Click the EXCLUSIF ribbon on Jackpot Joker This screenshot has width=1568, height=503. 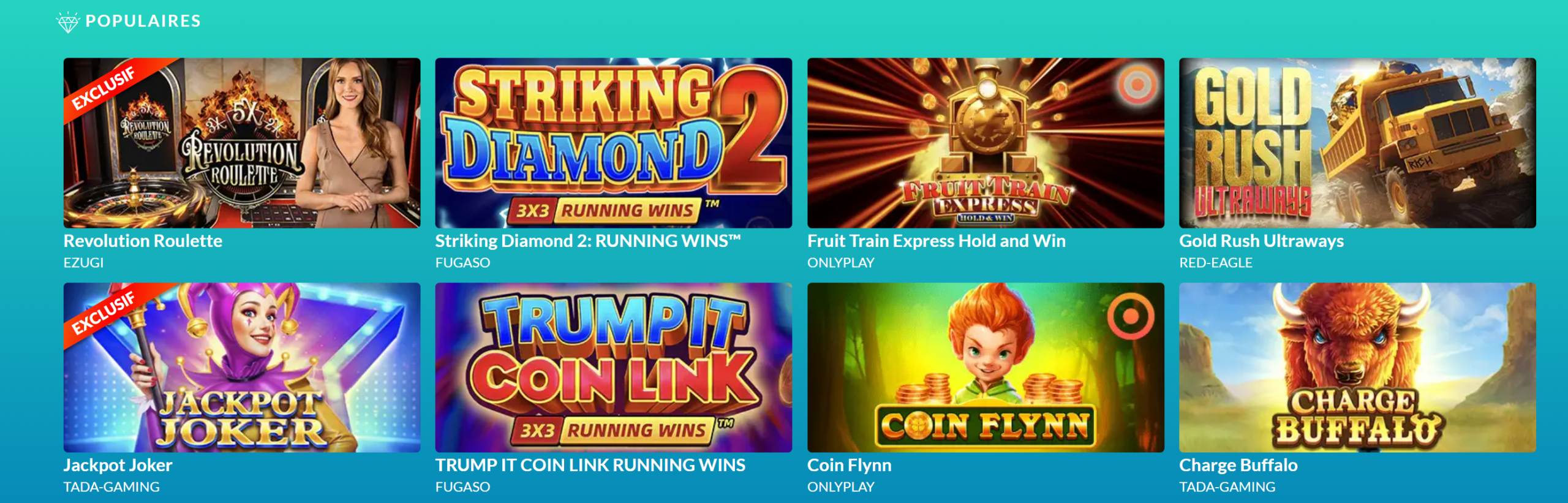click(x=104, y=314)
